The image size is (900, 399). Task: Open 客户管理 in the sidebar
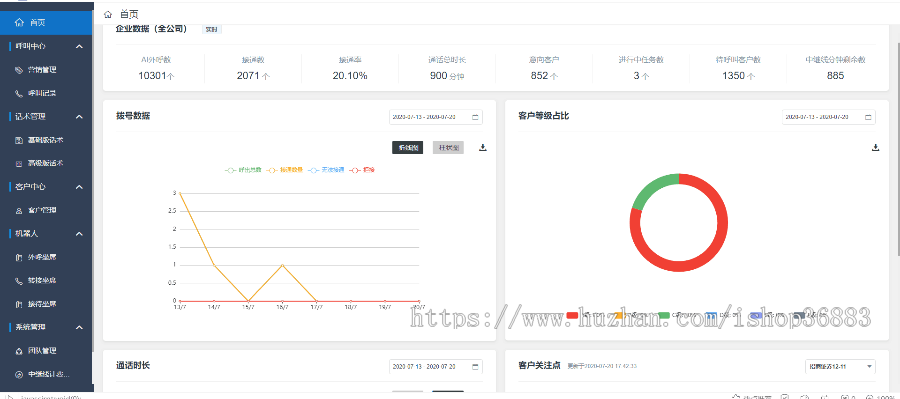click(x=42, y=211)
